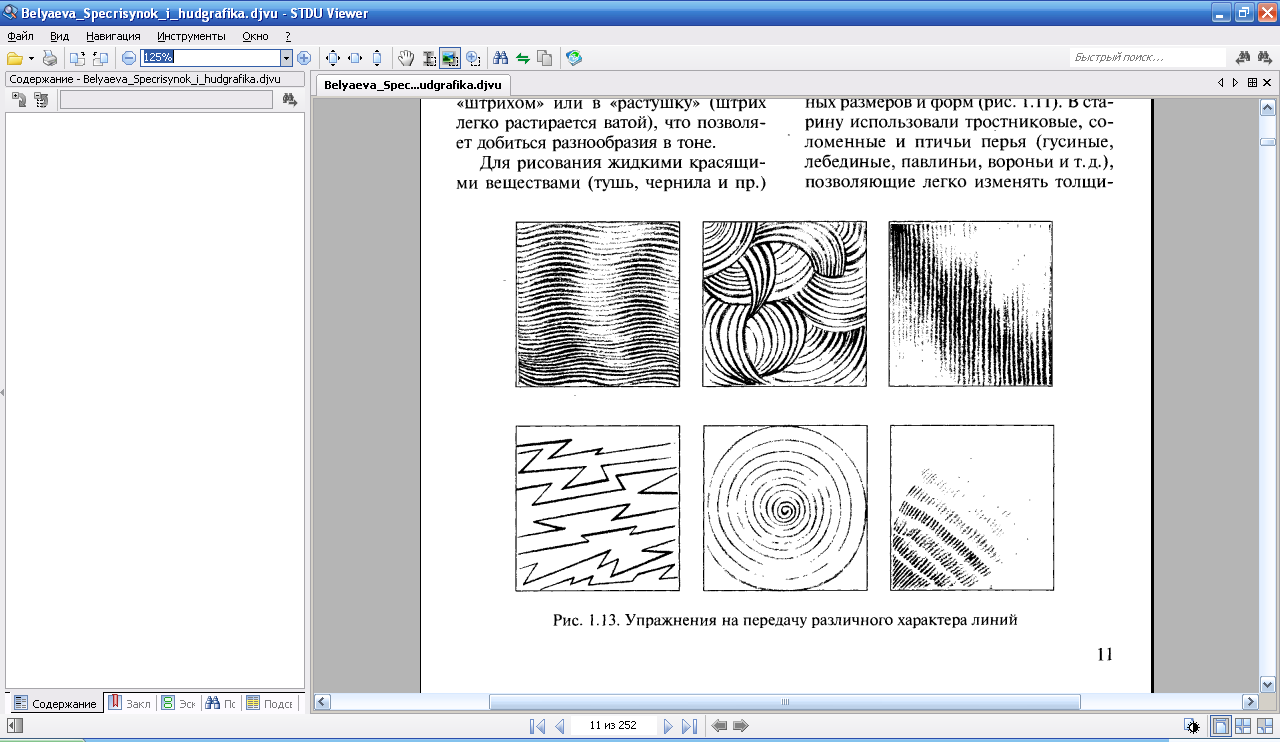1280x742 pixels.
Task: Select the 125% zoom field
Action: click(210, 58)
